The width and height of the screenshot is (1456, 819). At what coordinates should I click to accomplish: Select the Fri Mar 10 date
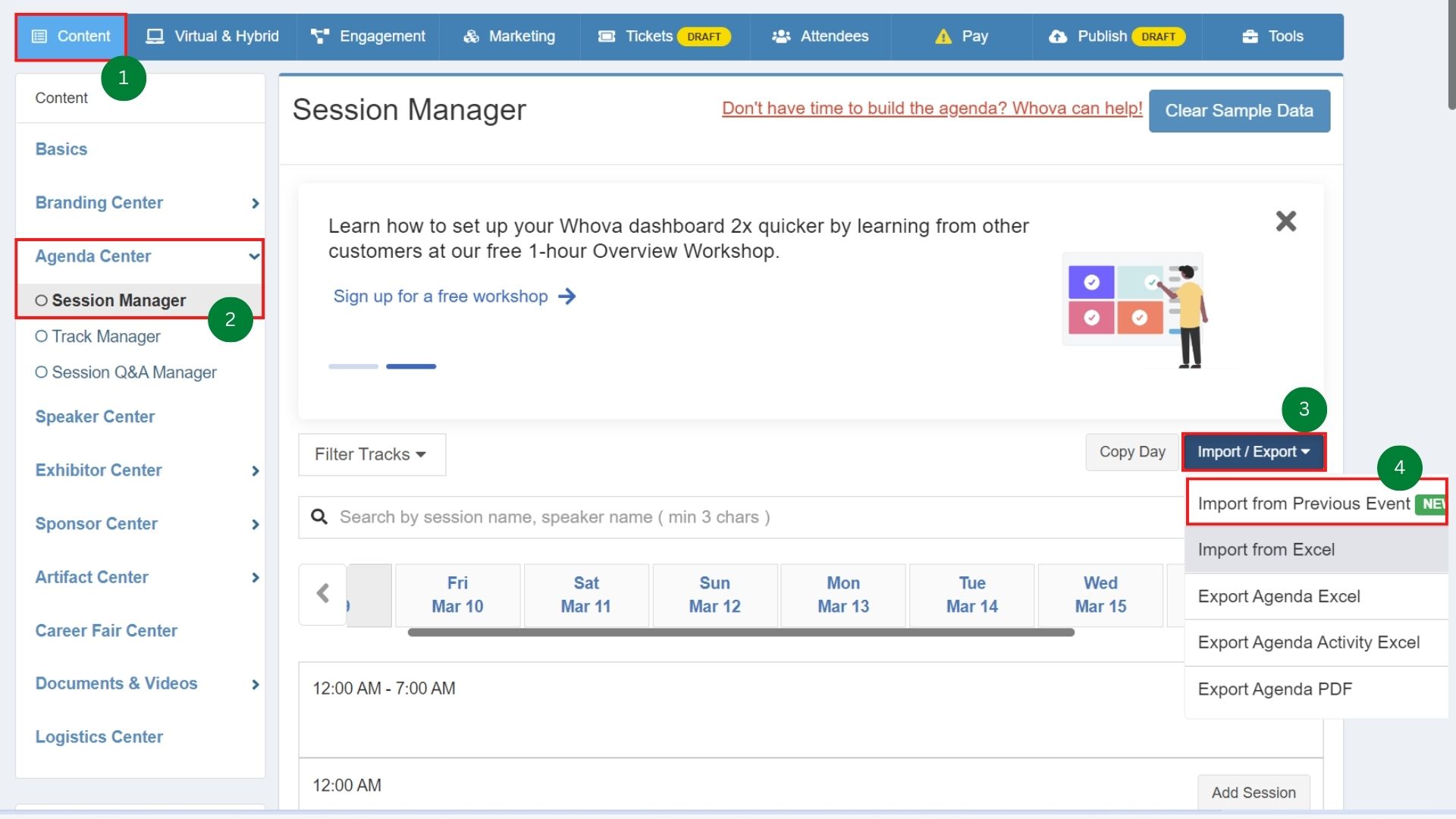(x=457, y=595)
